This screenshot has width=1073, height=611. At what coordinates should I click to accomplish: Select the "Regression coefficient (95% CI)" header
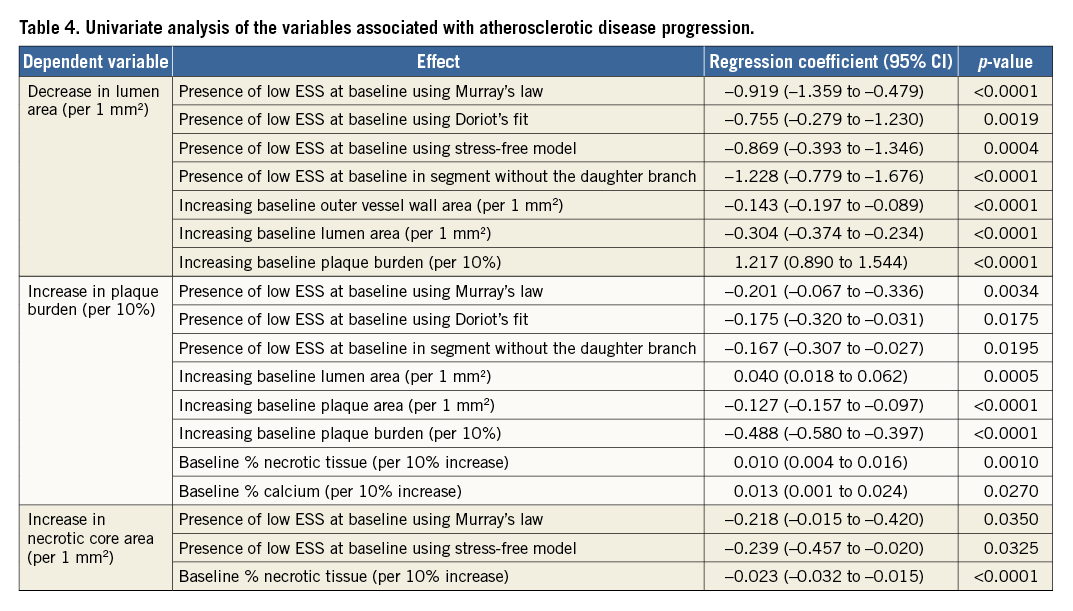(x=830, y=62)
